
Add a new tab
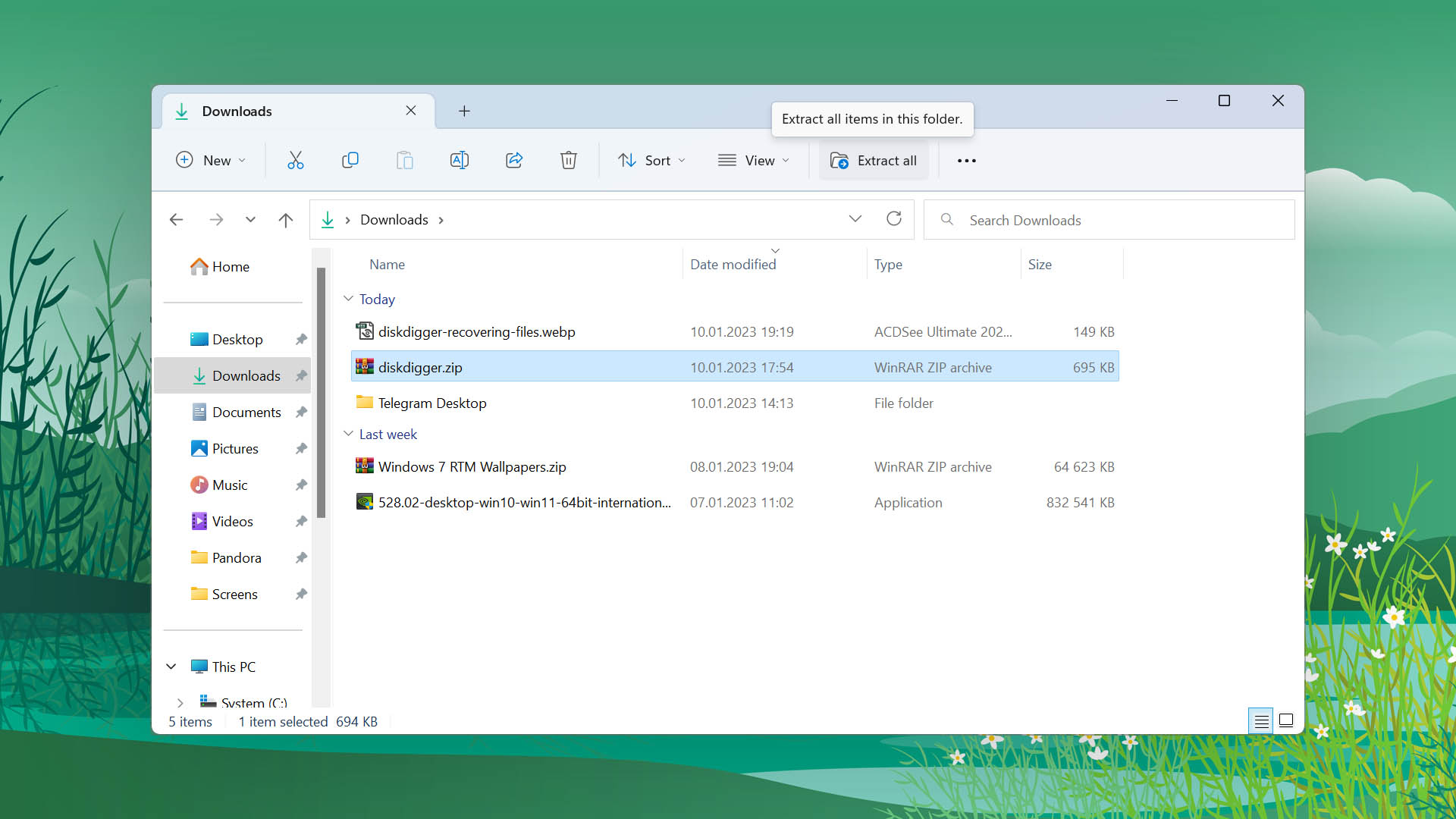tap(464, 111)
